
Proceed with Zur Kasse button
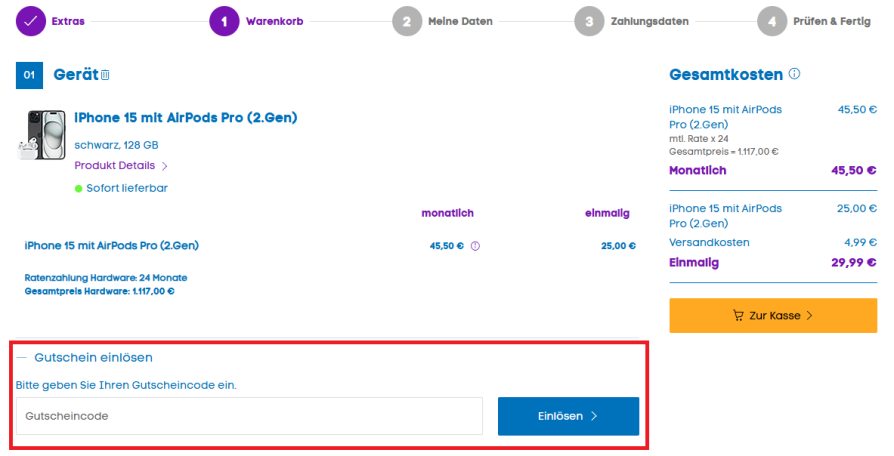773,315
